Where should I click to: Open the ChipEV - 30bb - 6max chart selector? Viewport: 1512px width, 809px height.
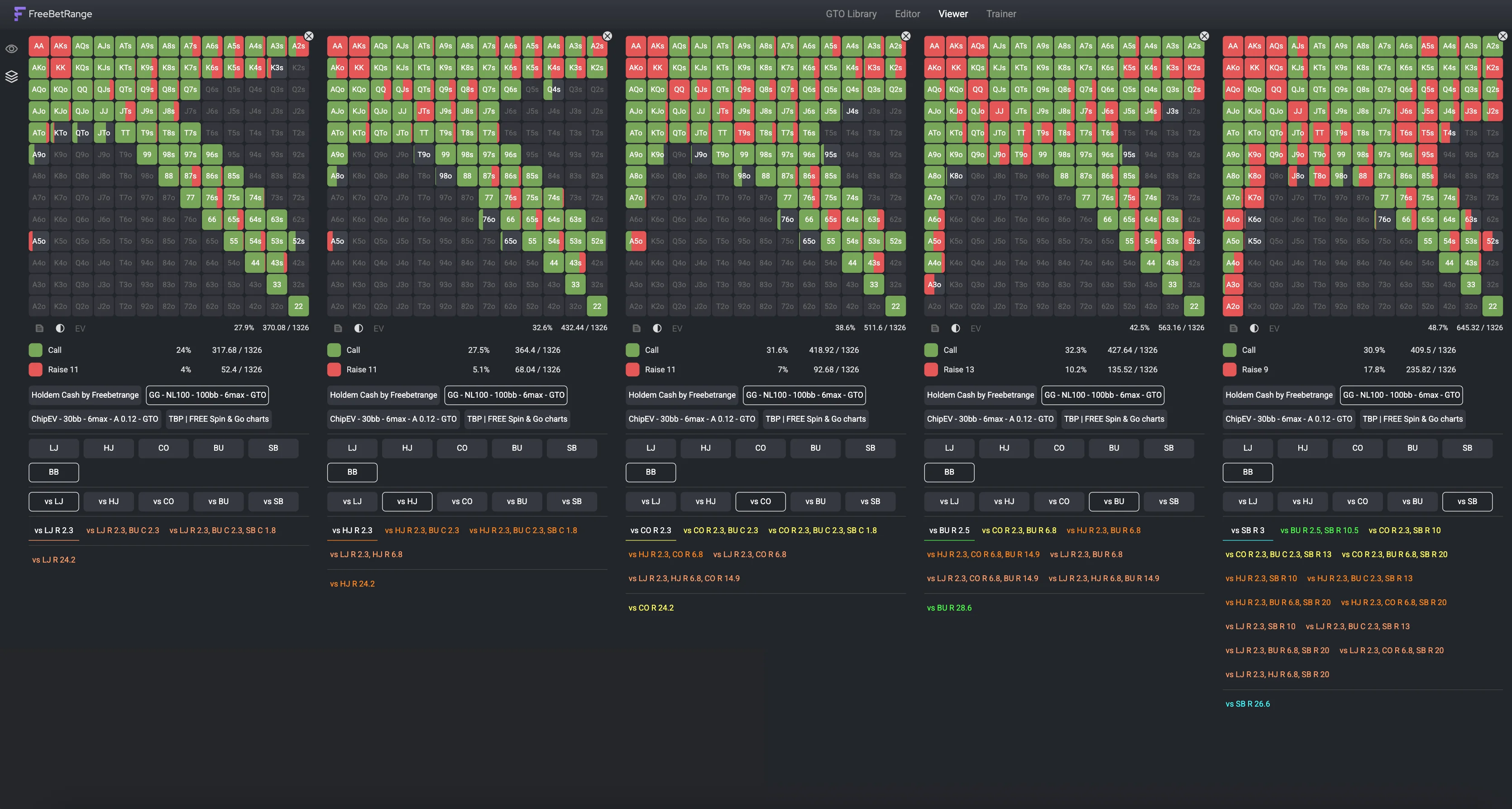(95, 419)
